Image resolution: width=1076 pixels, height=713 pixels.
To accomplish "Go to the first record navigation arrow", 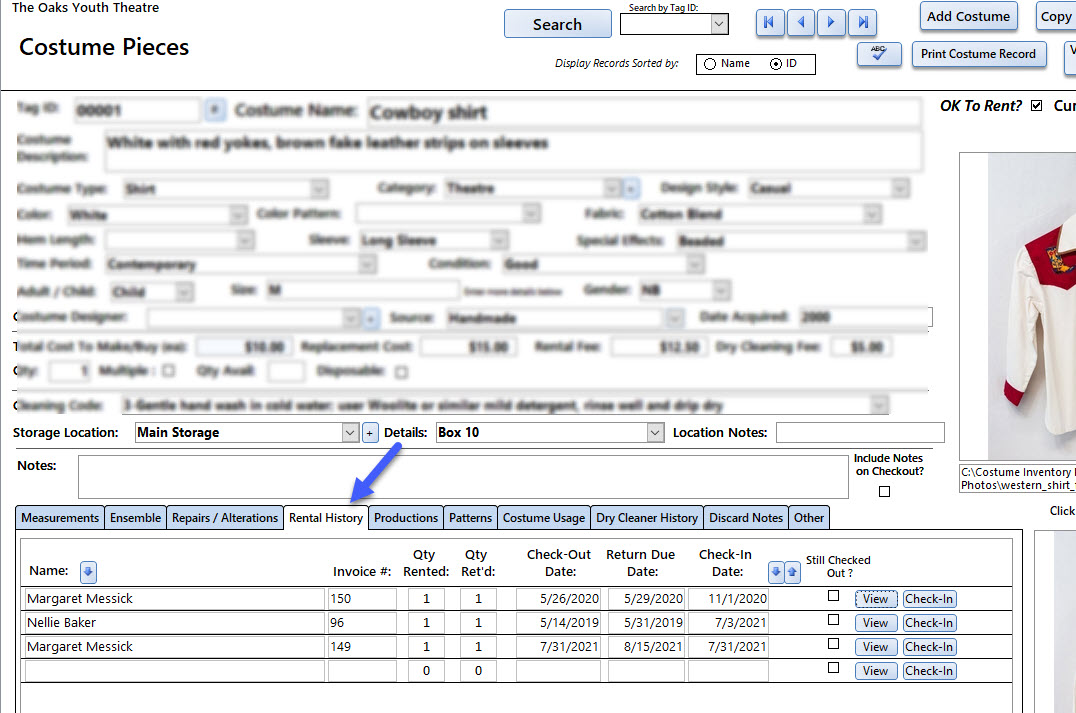I will pyautogui.click(x=769, y=23).
